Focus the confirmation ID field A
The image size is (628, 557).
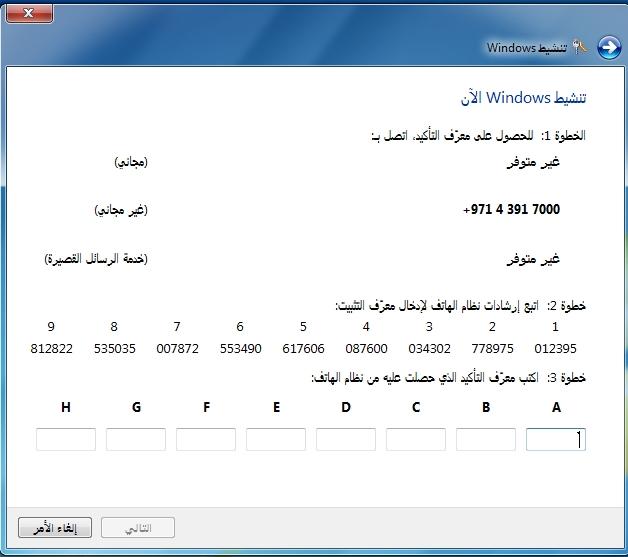point(556,439)
